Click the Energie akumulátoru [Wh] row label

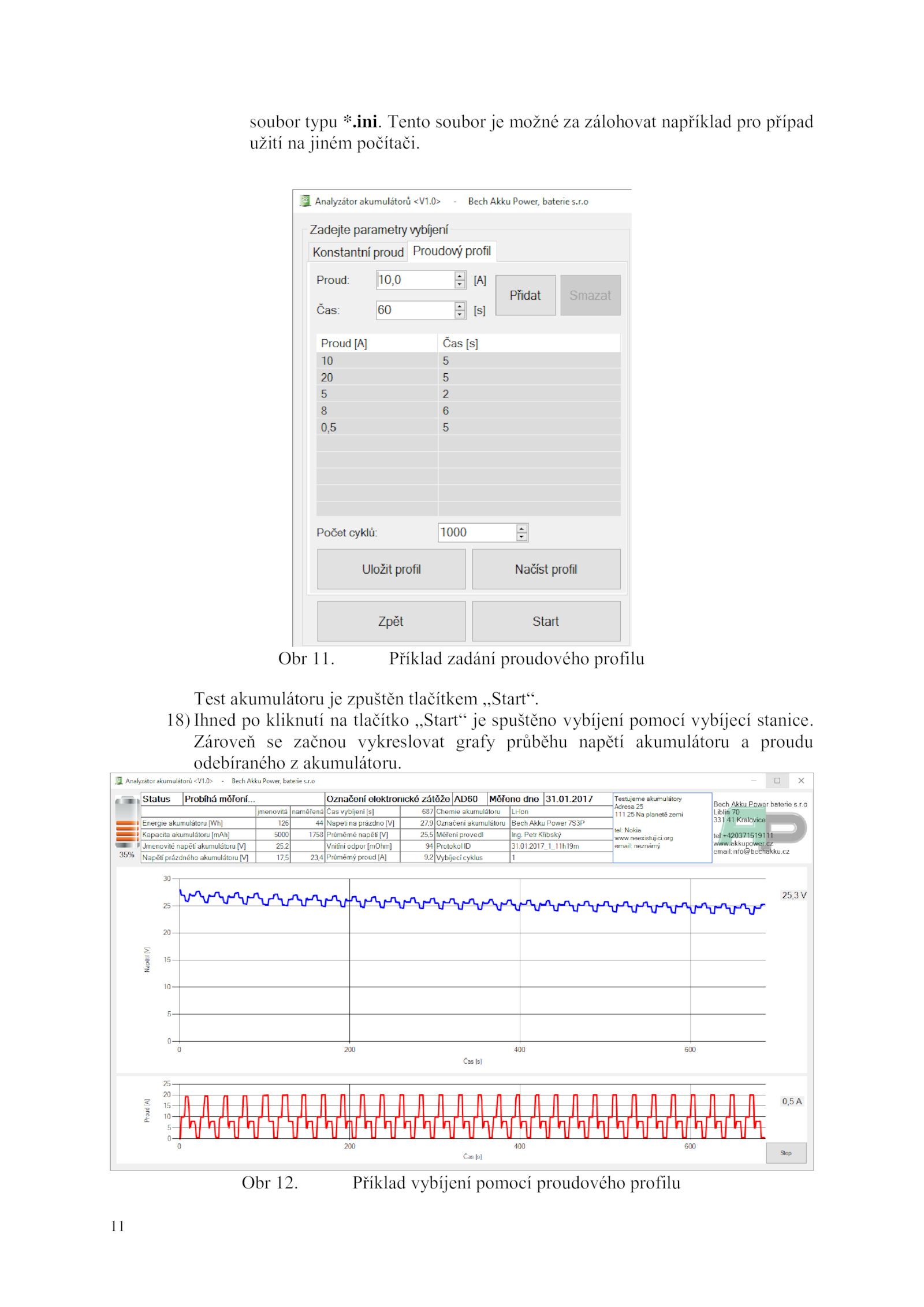pyautogui.click(x=198, y=823)
